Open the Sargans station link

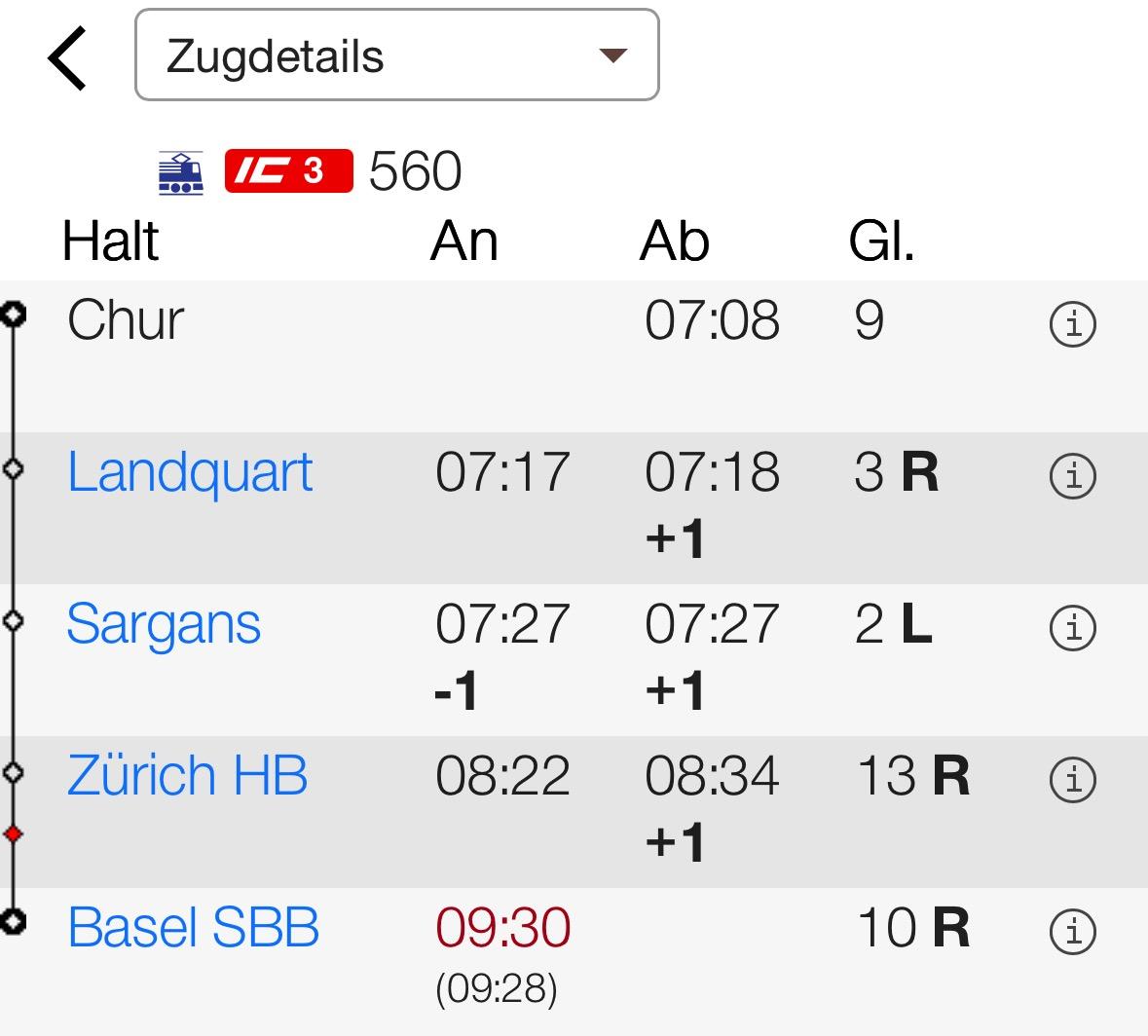tap(164, 625)
